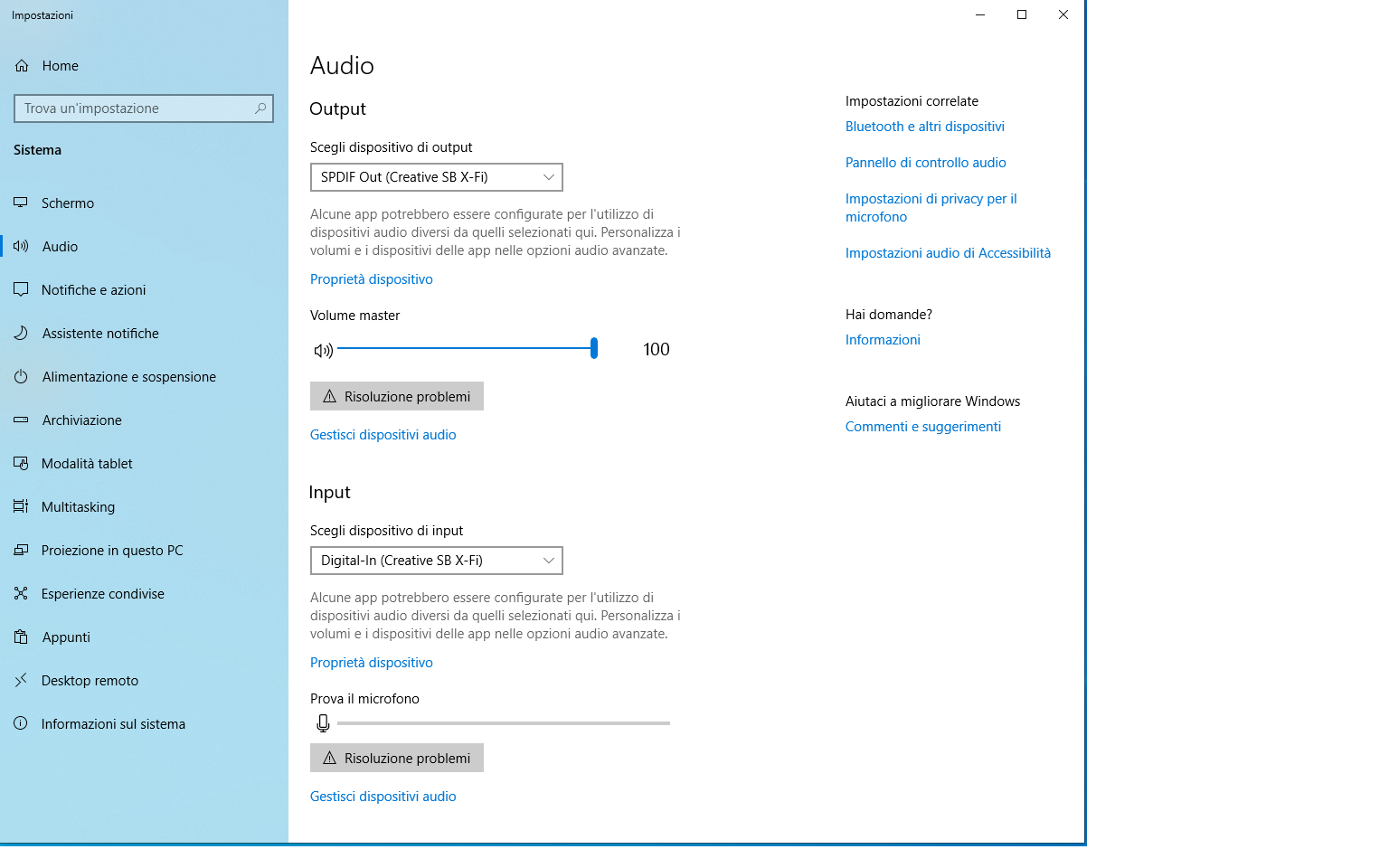This screenshot has height=868, width=1389.
Task: Click the microphone test level bar
Action: tap(504, 723)
